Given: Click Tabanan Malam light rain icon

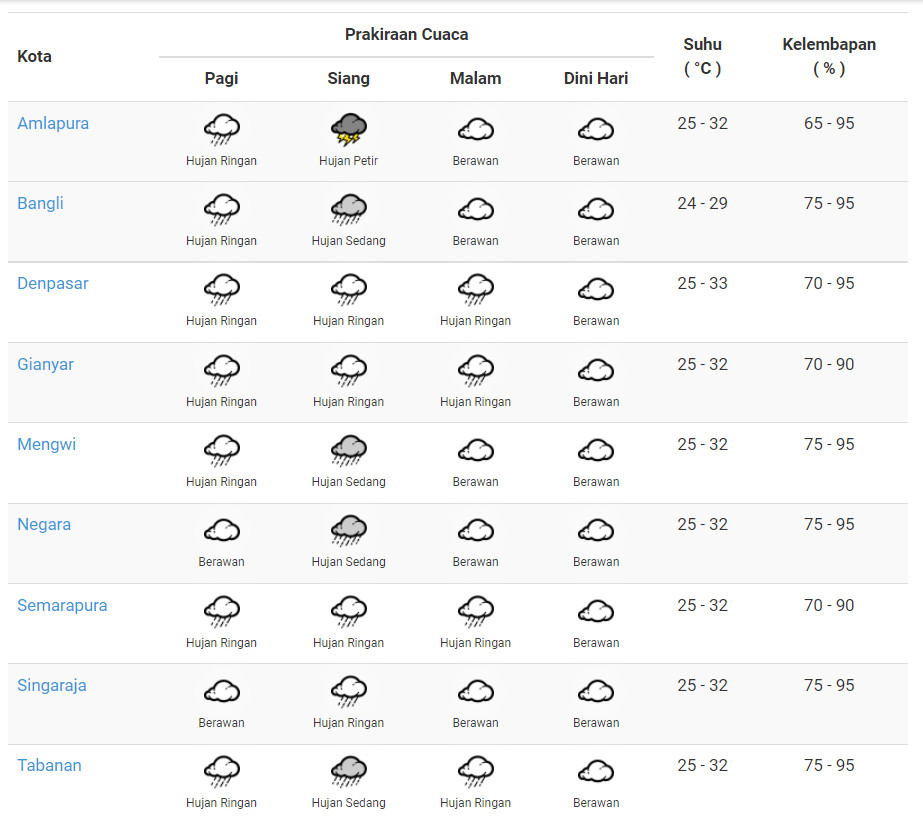Looking at the screenshot, I should tap(475, 771).
